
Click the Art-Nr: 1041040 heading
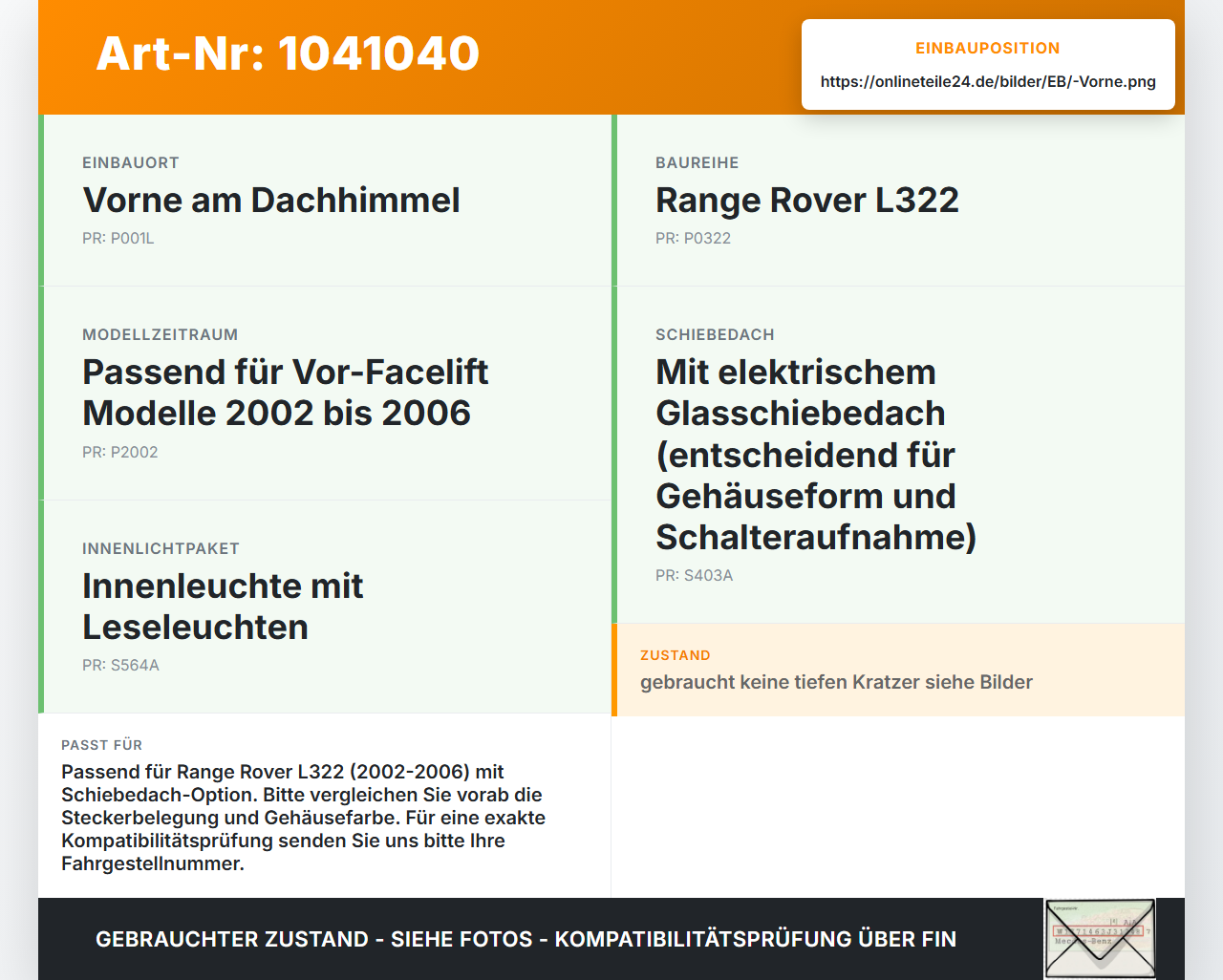pos(288,53)
